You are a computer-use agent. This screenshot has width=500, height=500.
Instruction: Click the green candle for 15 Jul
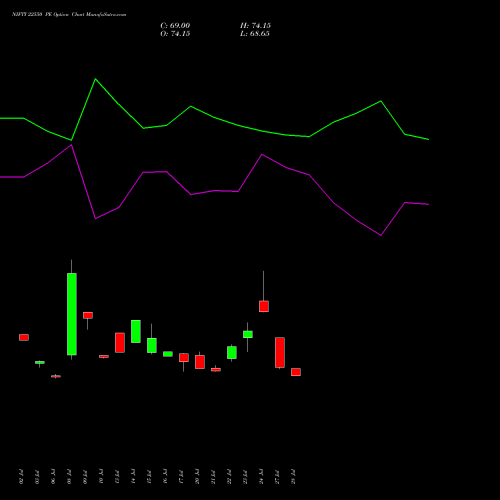click(152, 345)
